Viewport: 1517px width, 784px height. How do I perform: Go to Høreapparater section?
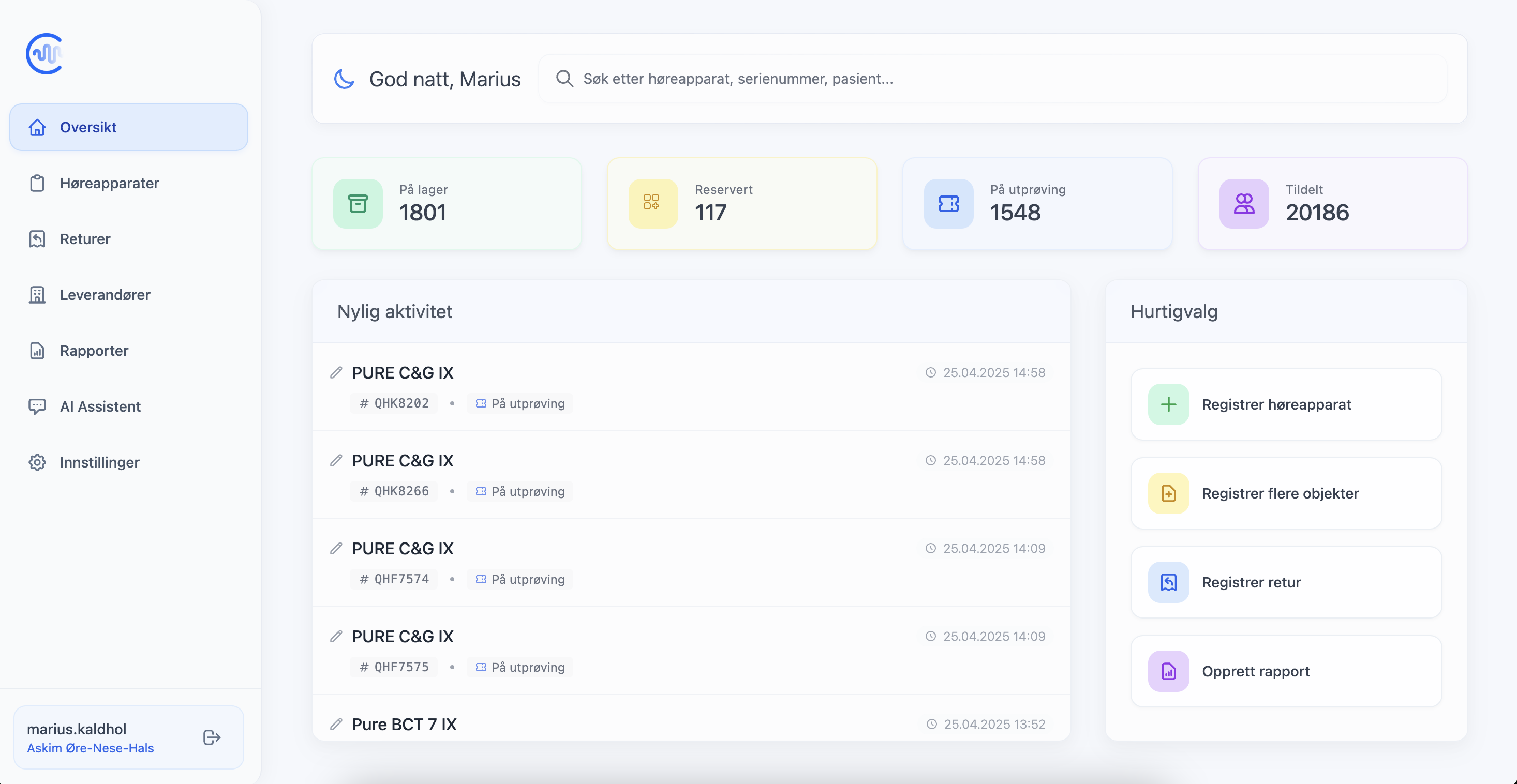click(x=128, y=183)
